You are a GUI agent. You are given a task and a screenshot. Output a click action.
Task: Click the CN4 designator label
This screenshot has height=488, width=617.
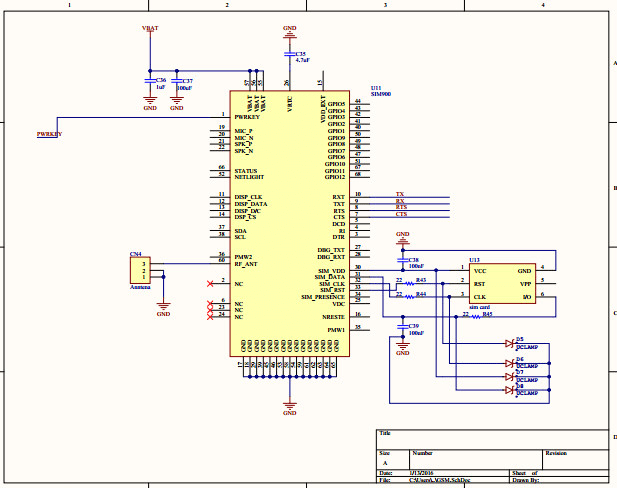pos(136,254)
